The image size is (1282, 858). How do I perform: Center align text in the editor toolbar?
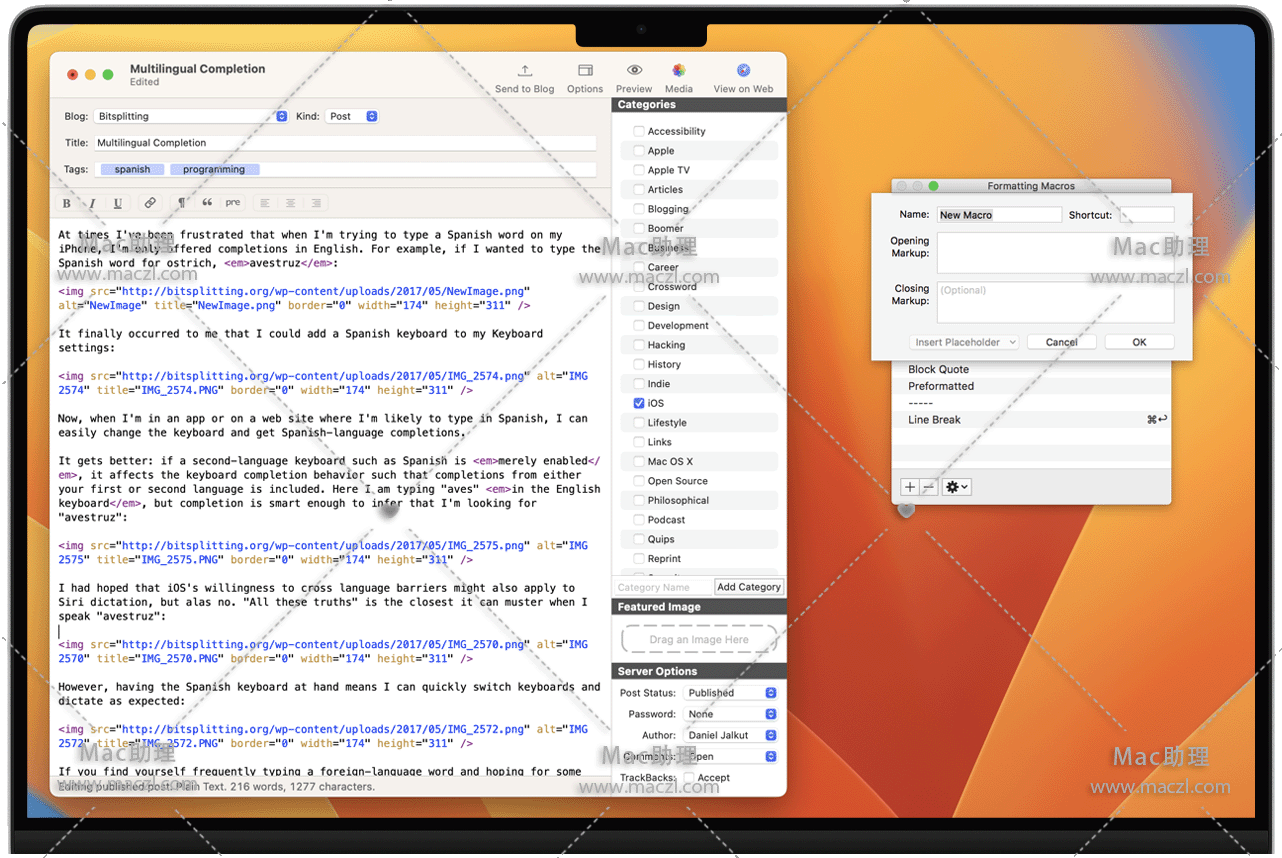[290, 203]
